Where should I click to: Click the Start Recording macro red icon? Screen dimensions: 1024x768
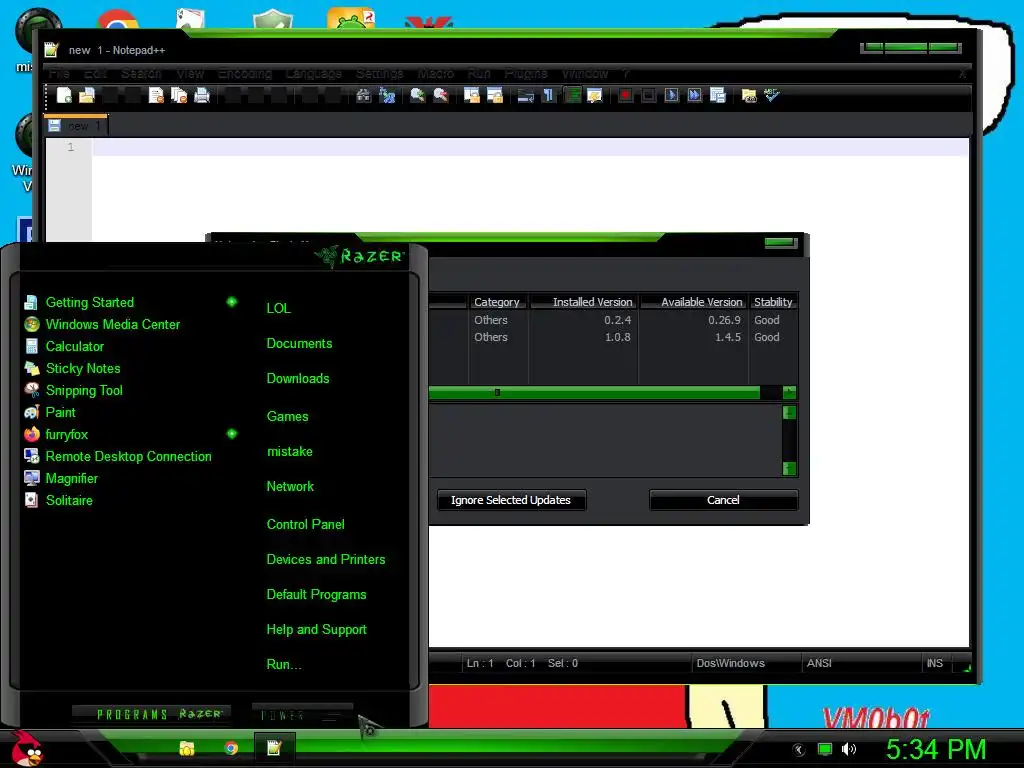(x=625, y=95)
